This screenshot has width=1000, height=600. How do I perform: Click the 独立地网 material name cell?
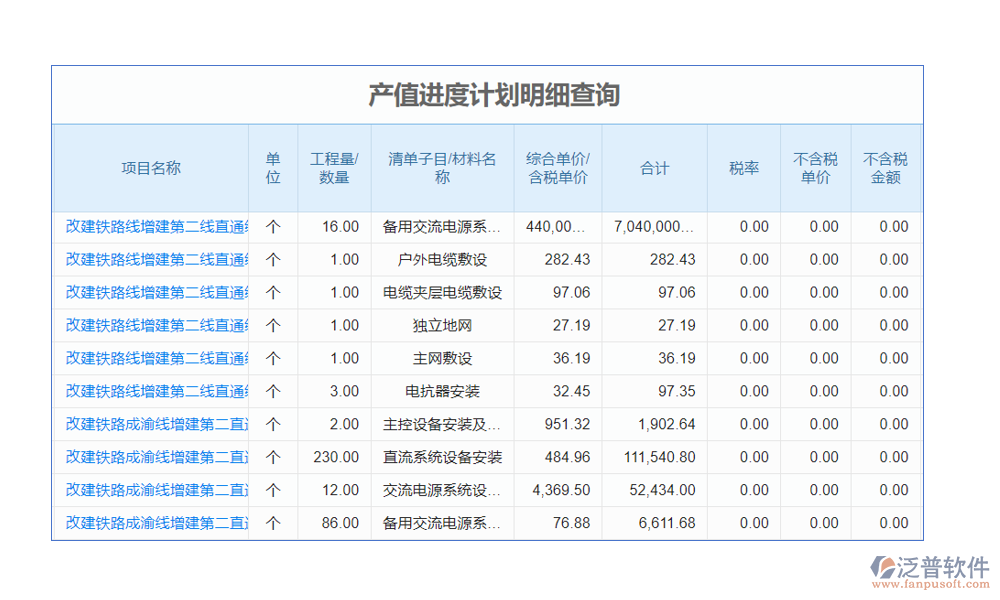pos(441,325)
